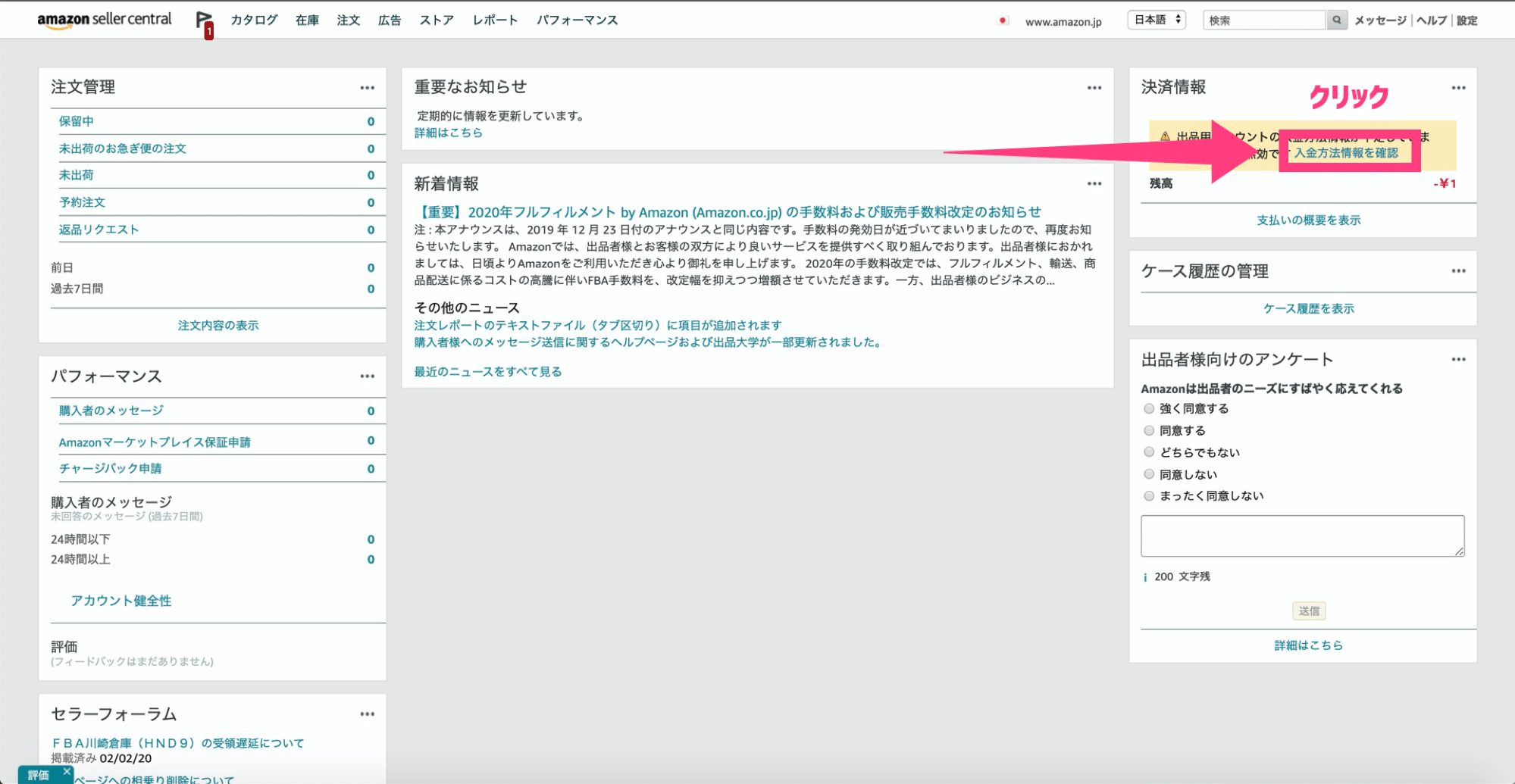Viewport: 1515px width, 784px height.
Task: Open ケース履歴の管理 widget options menu
Action: click(x=1459, y=271)
